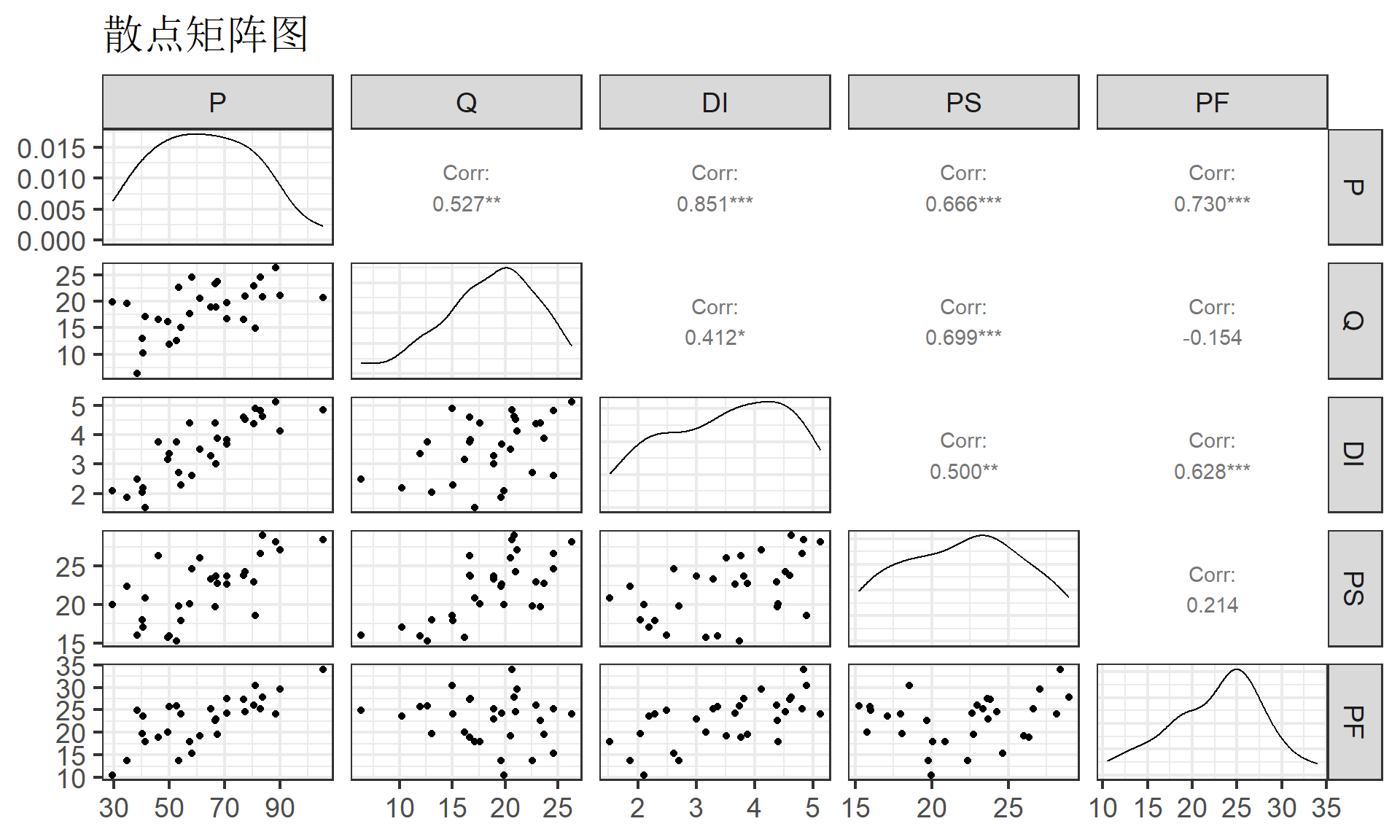This screenshot has height=840, width=1400.
Task: Select the correlation value 0.214
Action: [1212, 605]
